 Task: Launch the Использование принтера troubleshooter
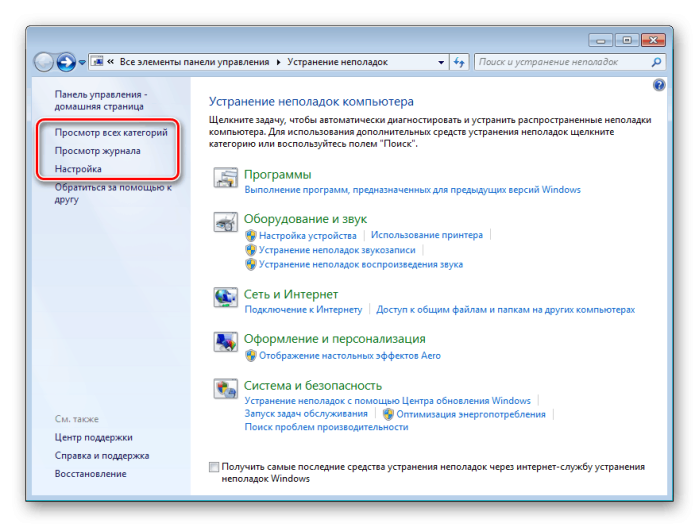tap(427, 235)
